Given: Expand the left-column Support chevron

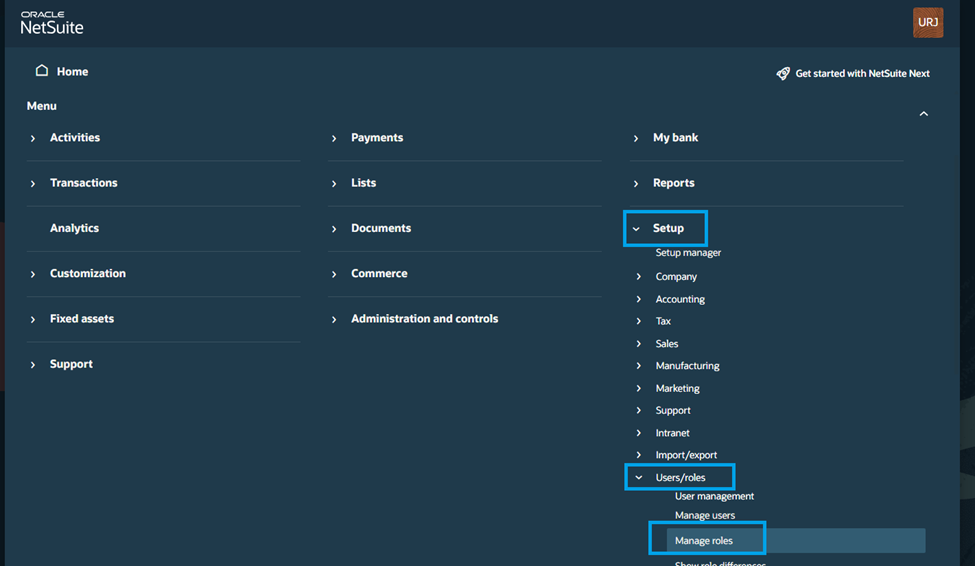Looking at the screenshot, I should tap(33, 364).
